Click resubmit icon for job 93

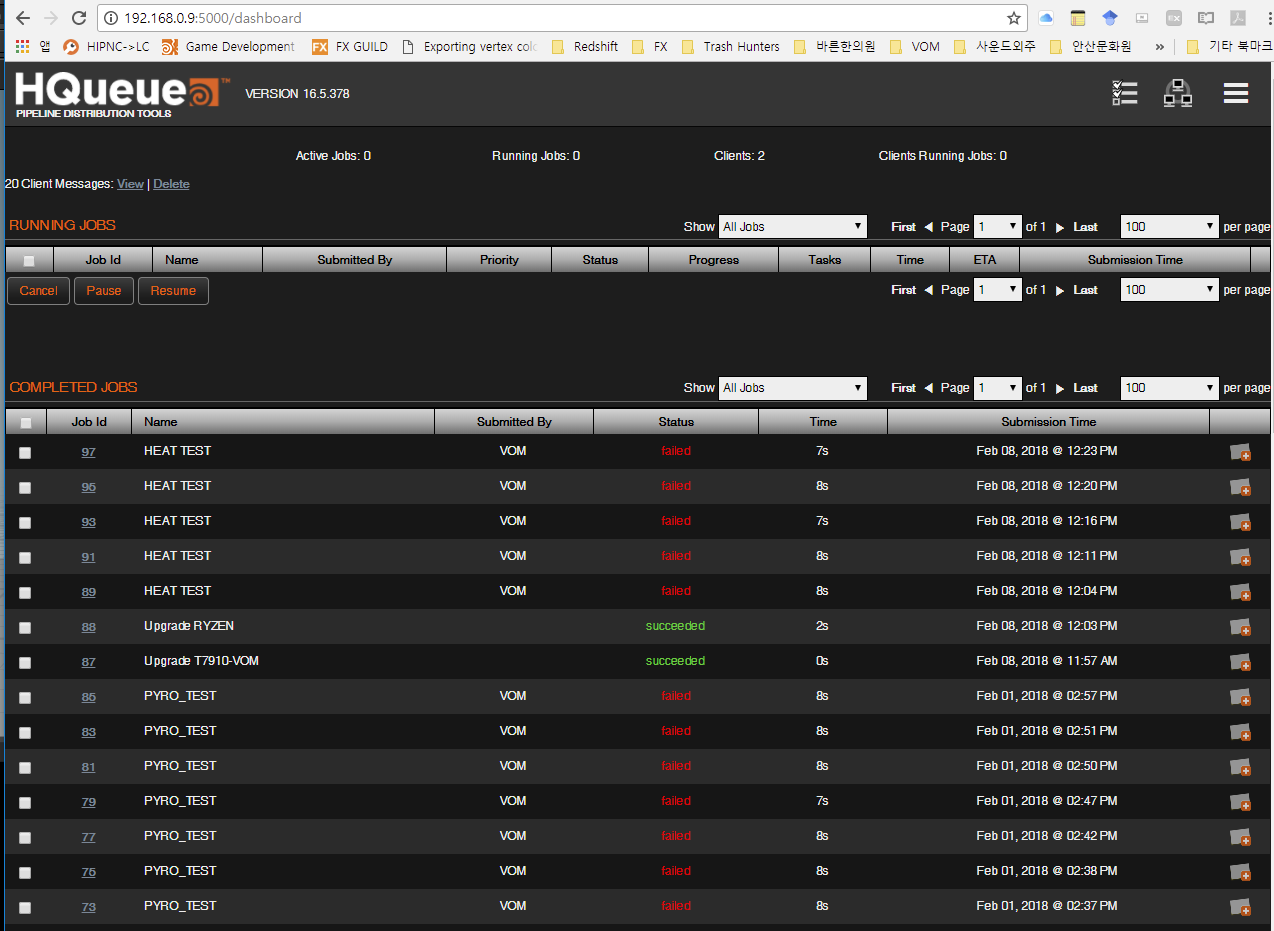(1240, 523)
